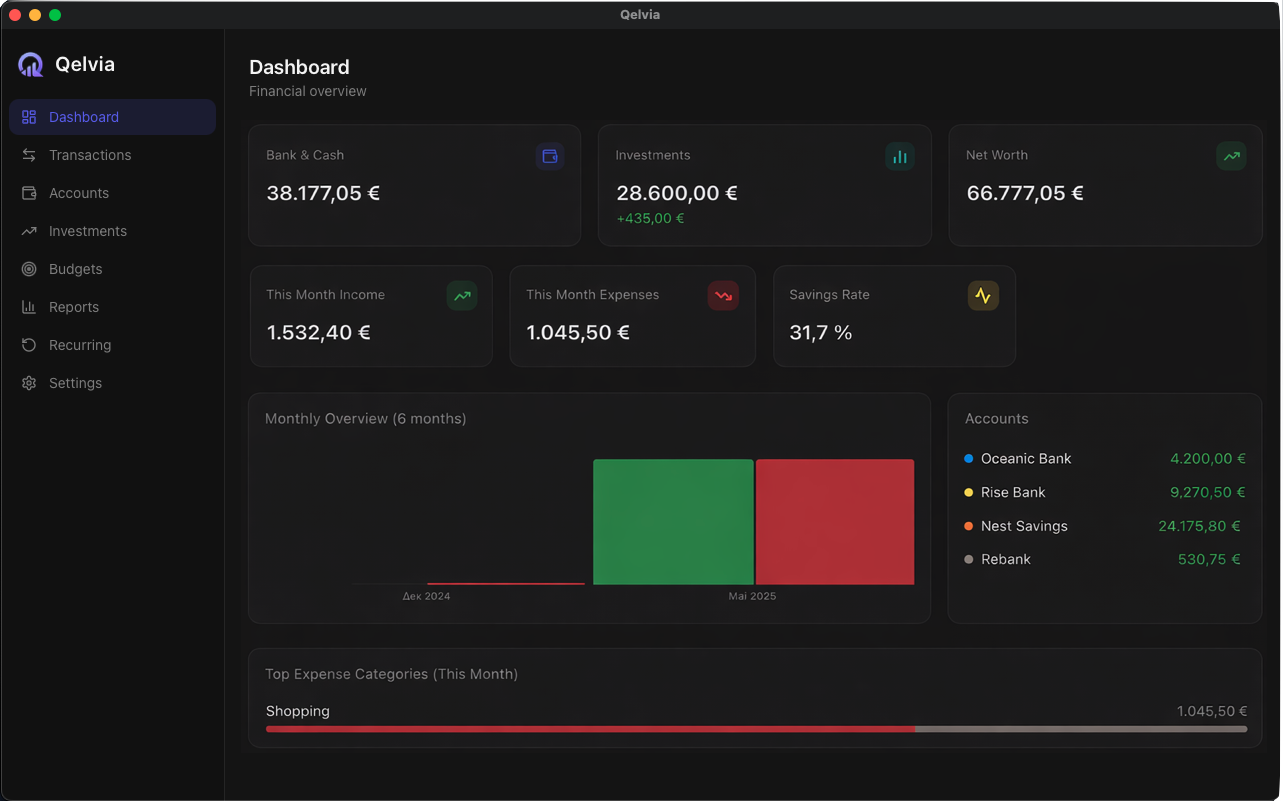Viewport: 1283px width, 801px height.
Task: Click the green trend icon on Net Worth card
Action: (1231, 156)
